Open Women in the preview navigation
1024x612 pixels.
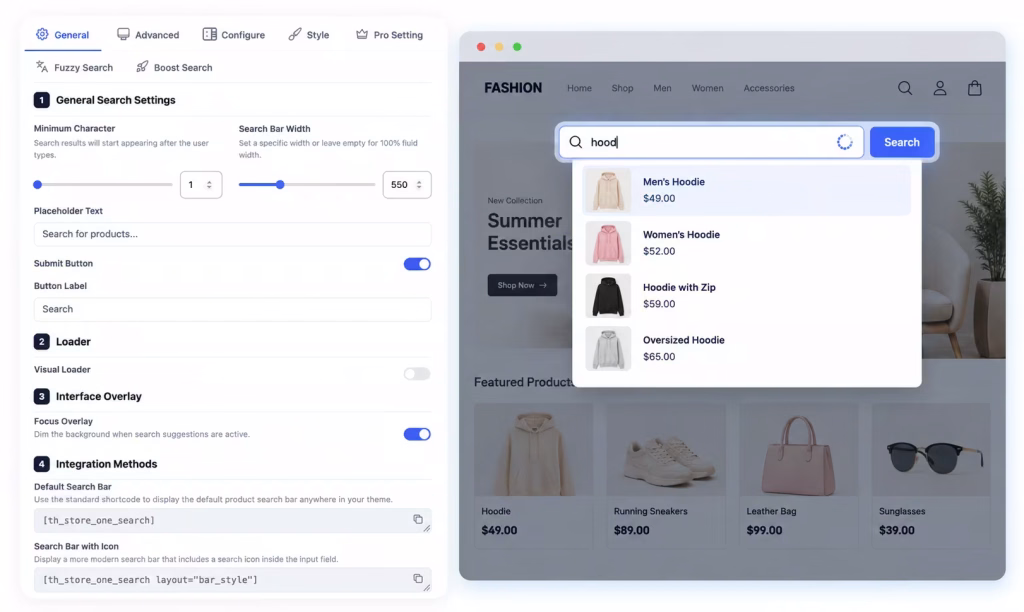[707, 88]
